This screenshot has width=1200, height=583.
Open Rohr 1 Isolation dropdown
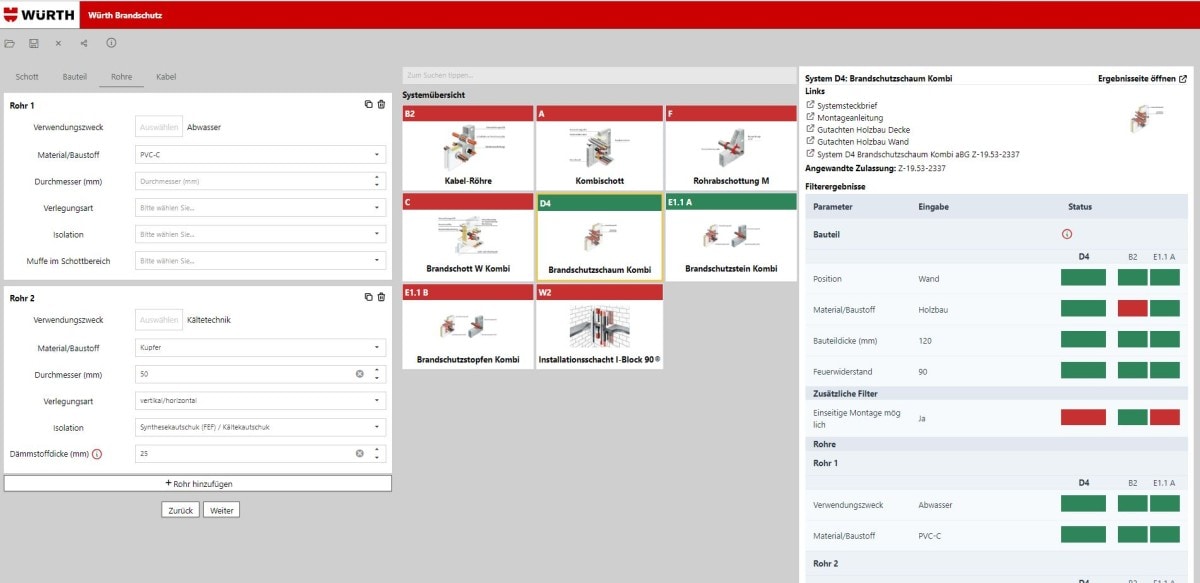coord(260,234)
